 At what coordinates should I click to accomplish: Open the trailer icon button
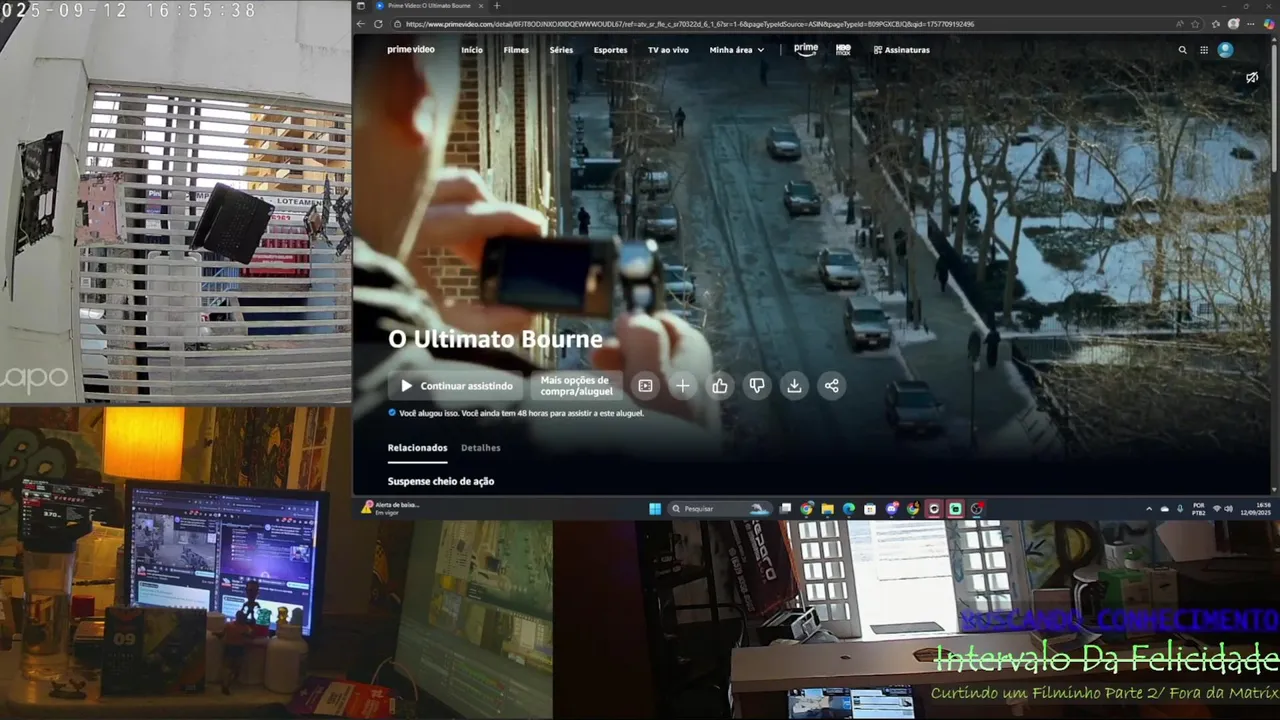click(x=645, y=386)
